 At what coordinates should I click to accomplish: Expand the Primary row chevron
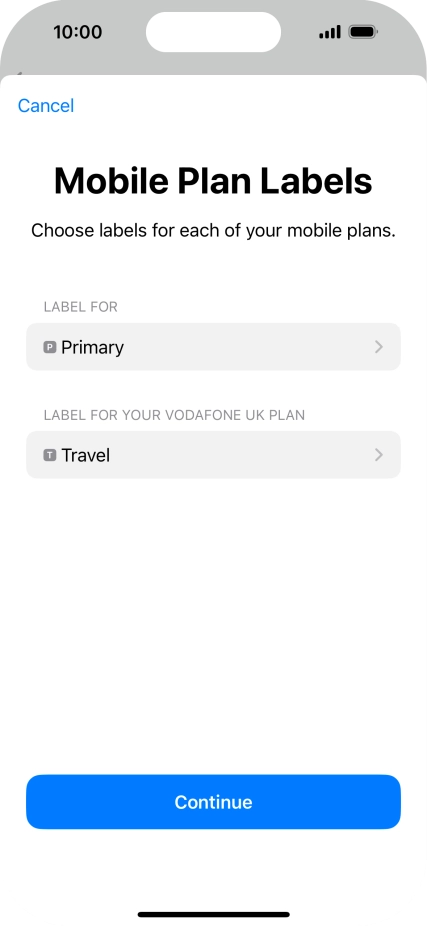point(379,347)
